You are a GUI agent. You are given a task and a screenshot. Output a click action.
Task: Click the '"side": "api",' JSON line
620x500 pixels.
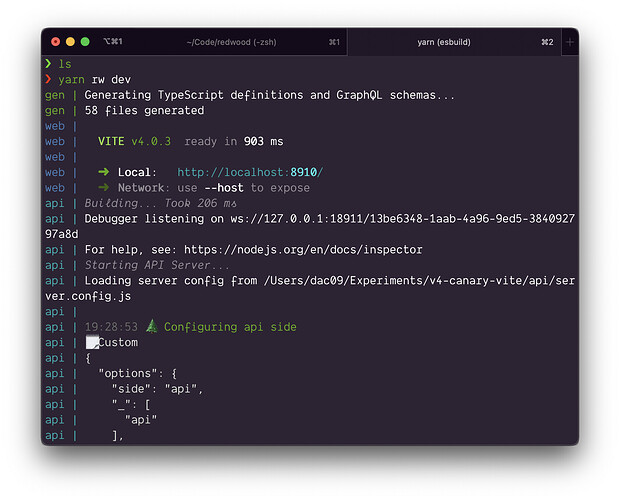pyautogui.click(x=157, y=389)
